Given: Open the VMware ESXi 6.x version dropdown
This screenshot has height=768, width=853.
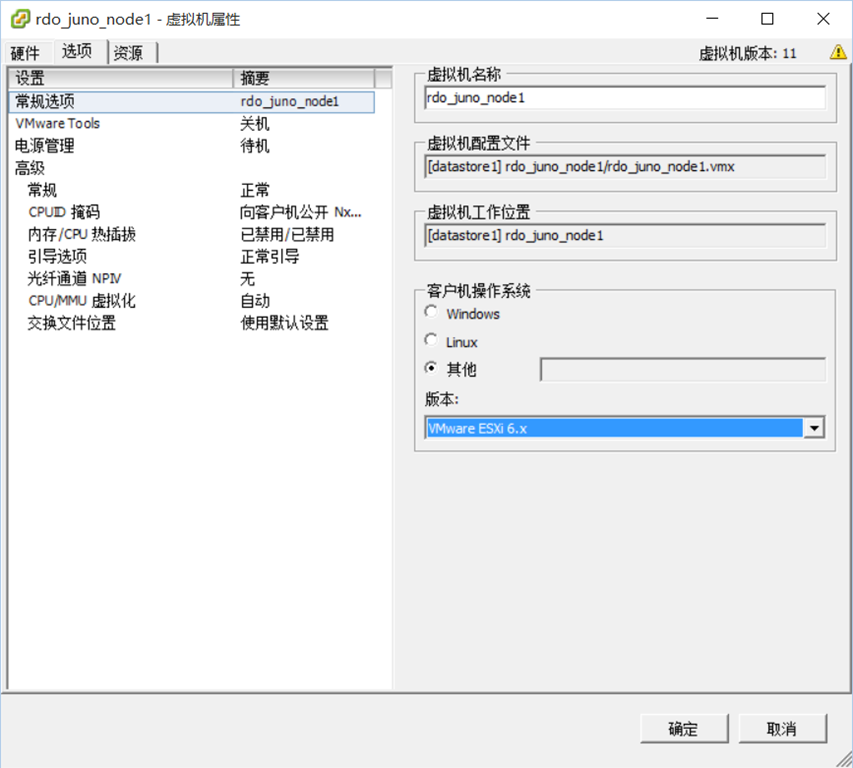Looking at the screenshot, I should click(x=814, y=428).
